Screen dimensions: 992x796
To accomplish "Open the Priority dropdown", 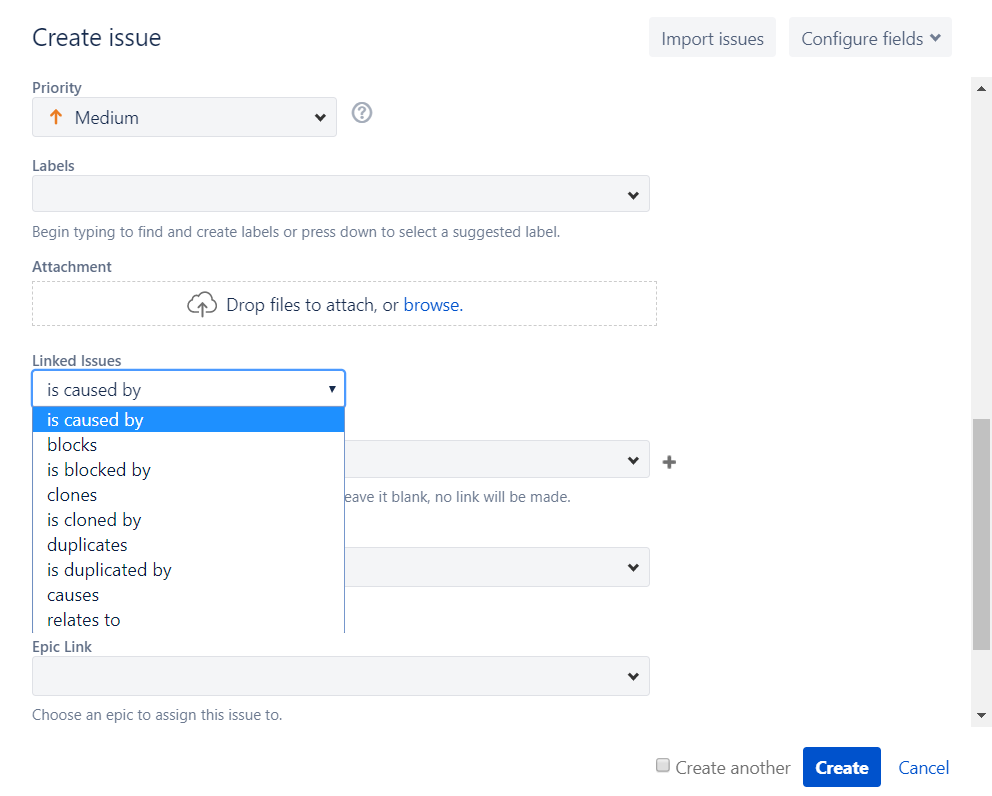I will [x=184, y=118].
